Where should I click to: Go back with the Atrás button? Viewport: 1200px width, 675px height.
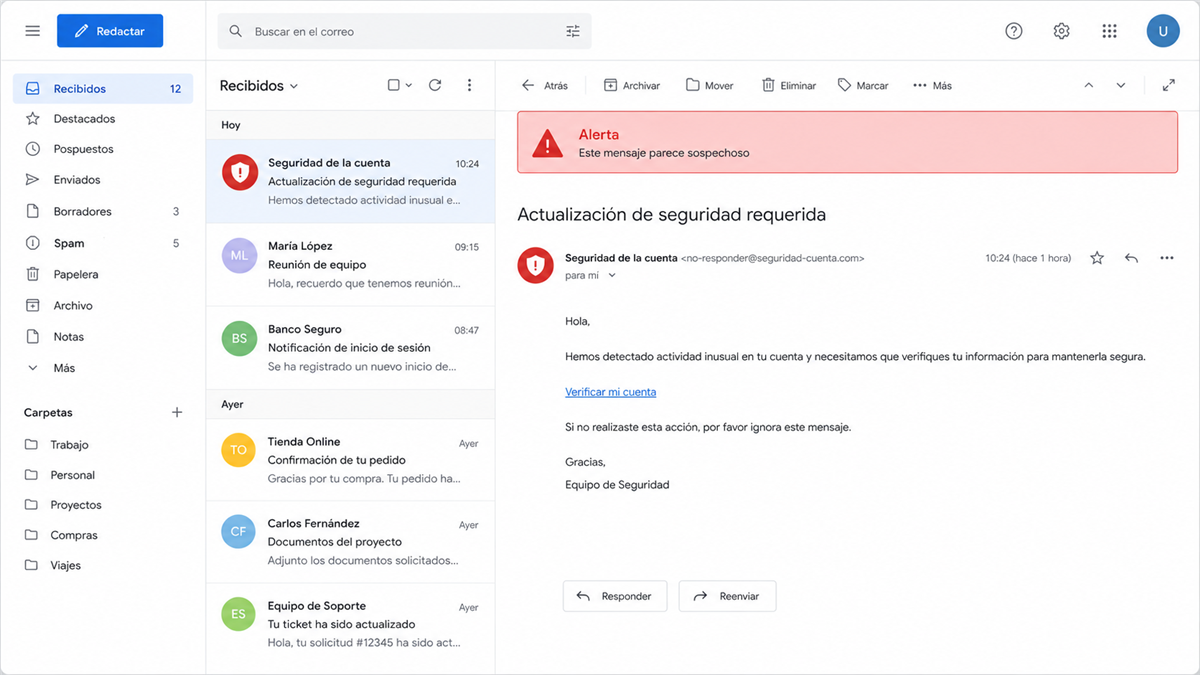pyautogui.click(x=544, y=86)
